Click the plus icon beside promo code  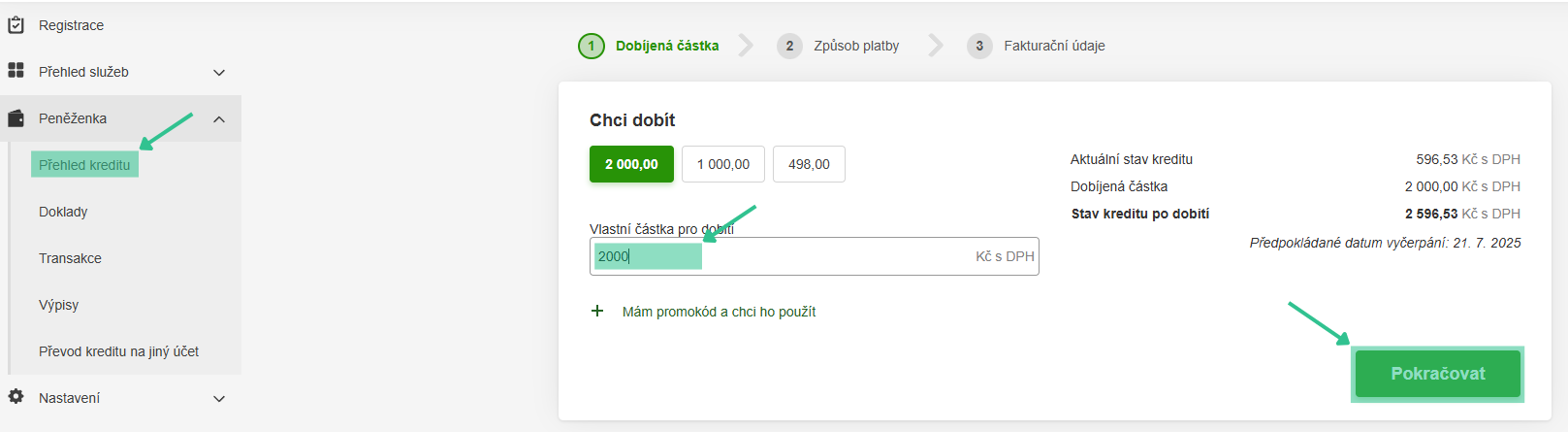(597, 312)
